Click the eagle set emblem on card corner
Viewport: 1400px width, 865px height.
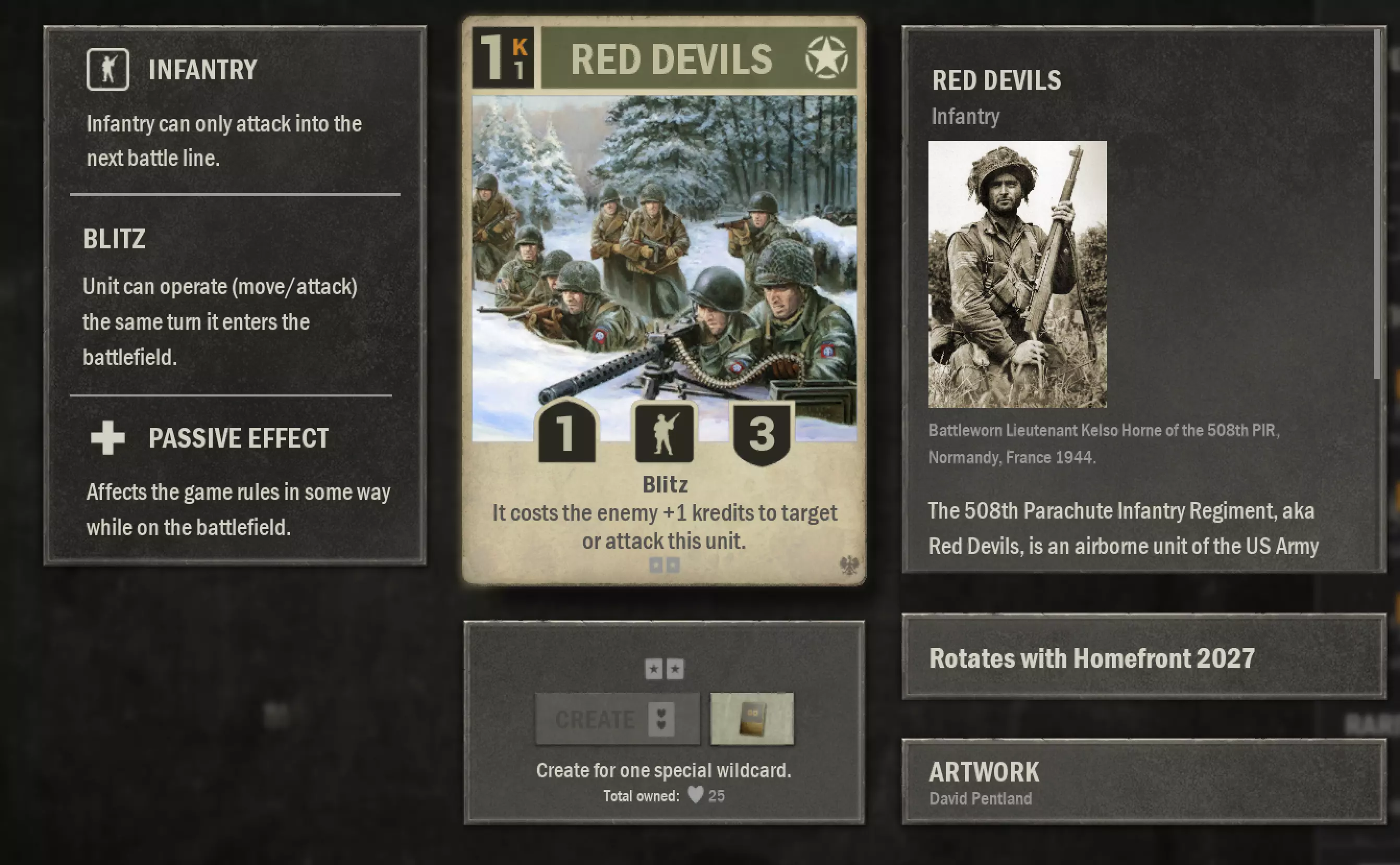pyautogui.click(x=849, y=565)
